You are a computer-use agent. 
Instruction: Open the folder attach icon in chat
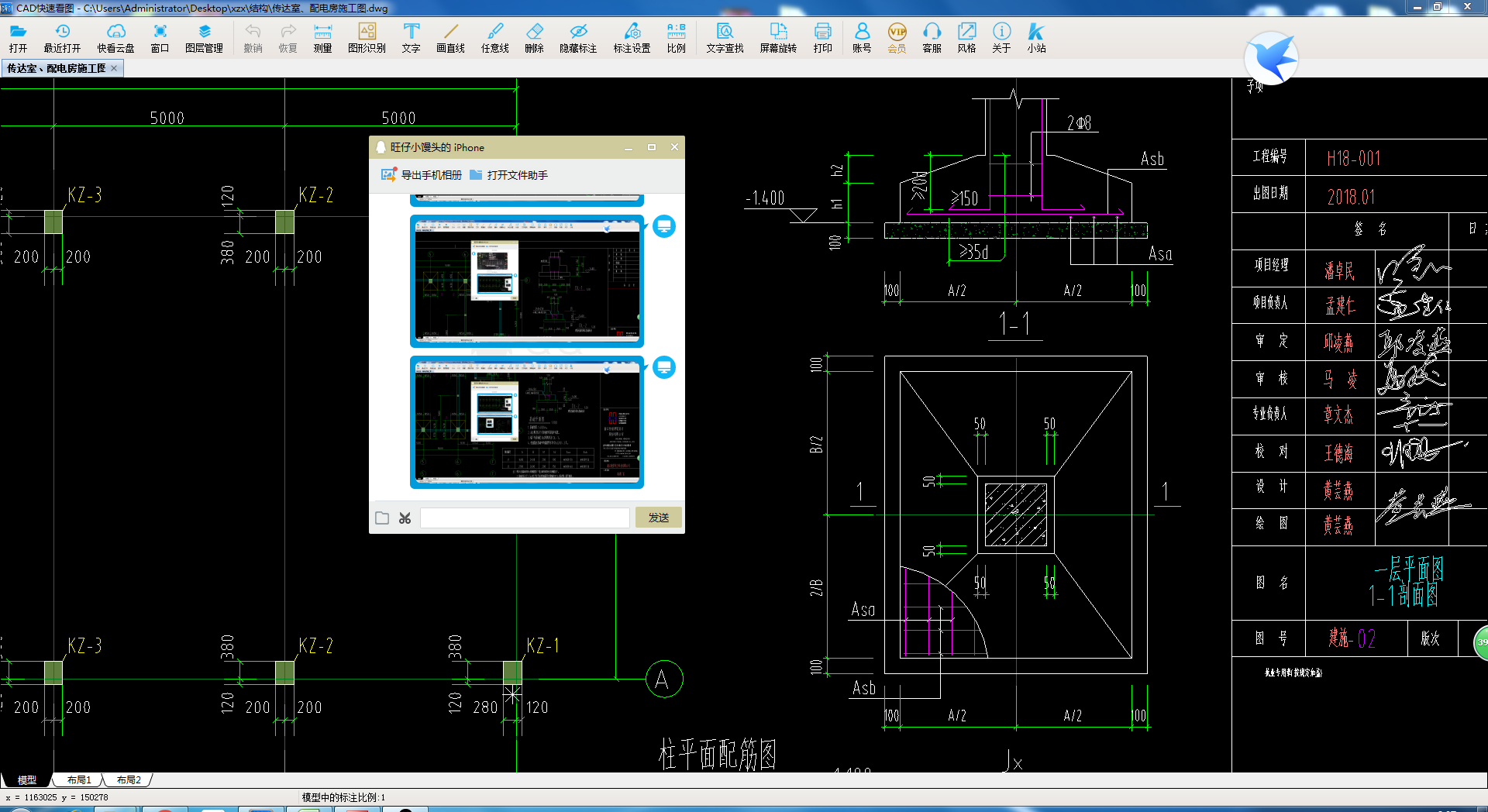coord(382,518)
